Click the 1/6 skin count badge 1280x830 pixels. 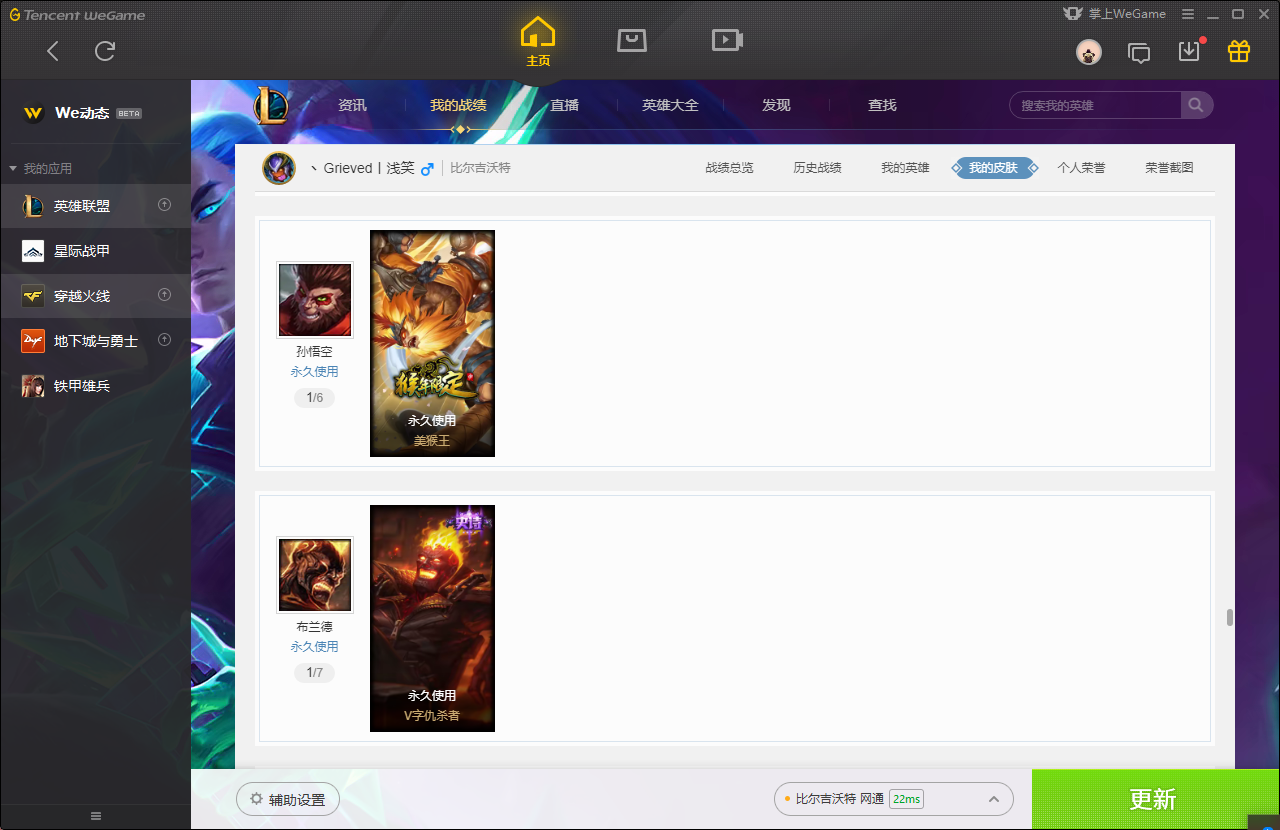pos(314,398)
